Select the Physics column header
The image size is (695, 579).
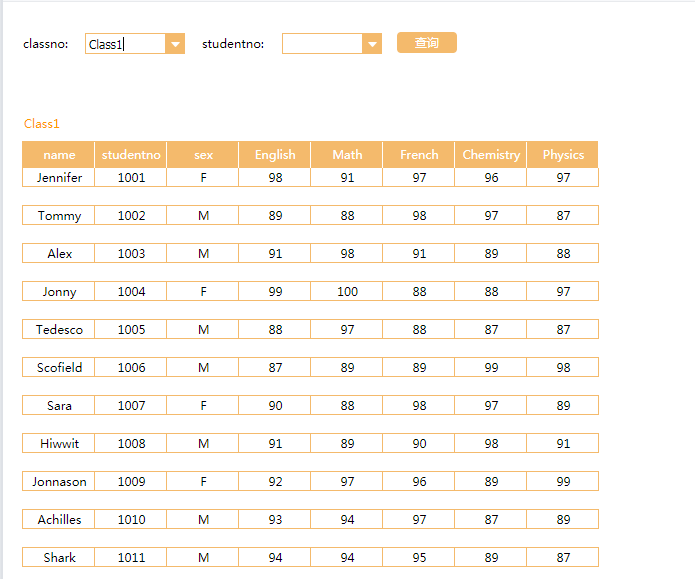[563, 155]
